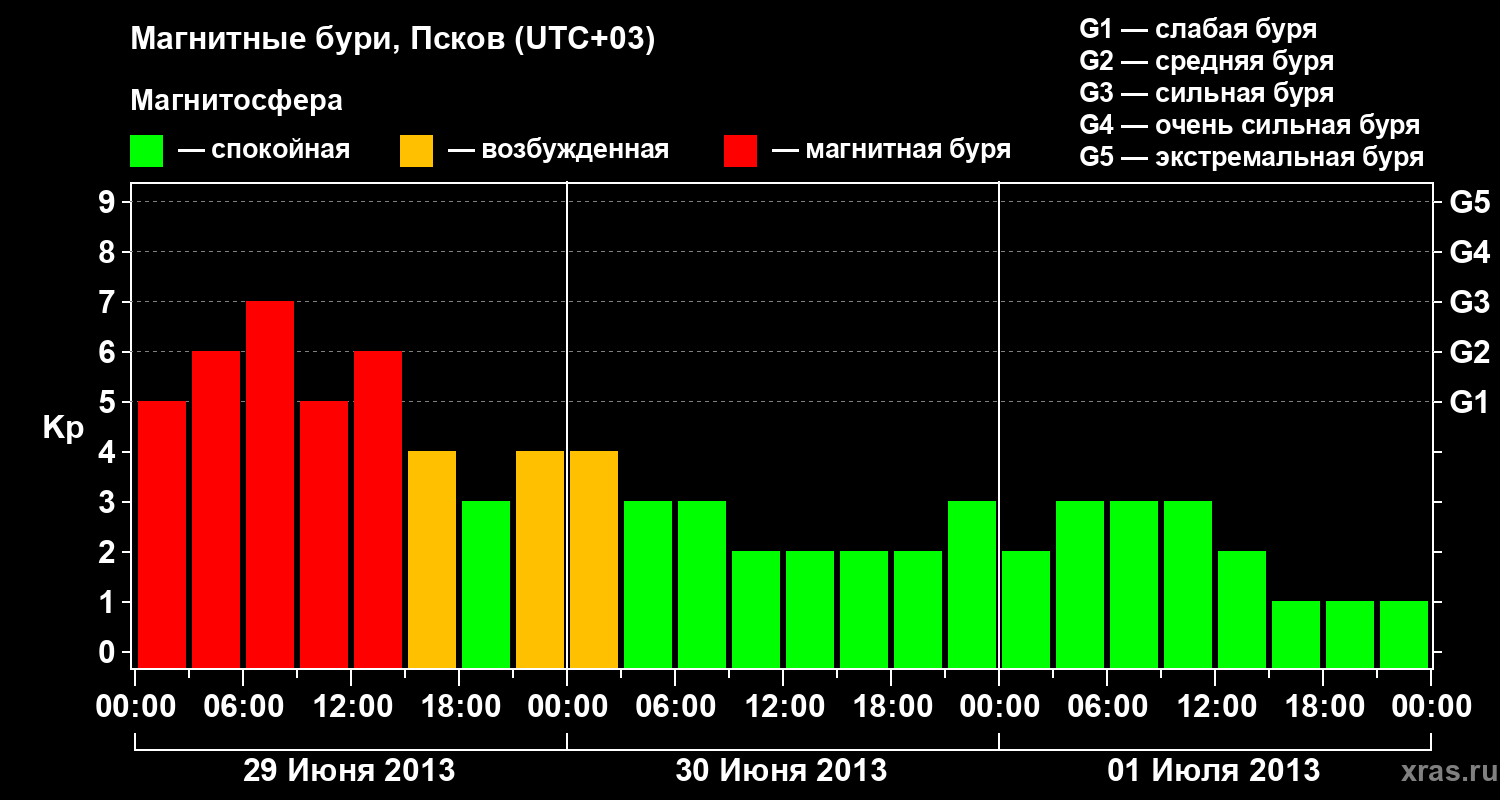
Task: Click the last green bar on 01 Июля
Action: [1404, 634]
